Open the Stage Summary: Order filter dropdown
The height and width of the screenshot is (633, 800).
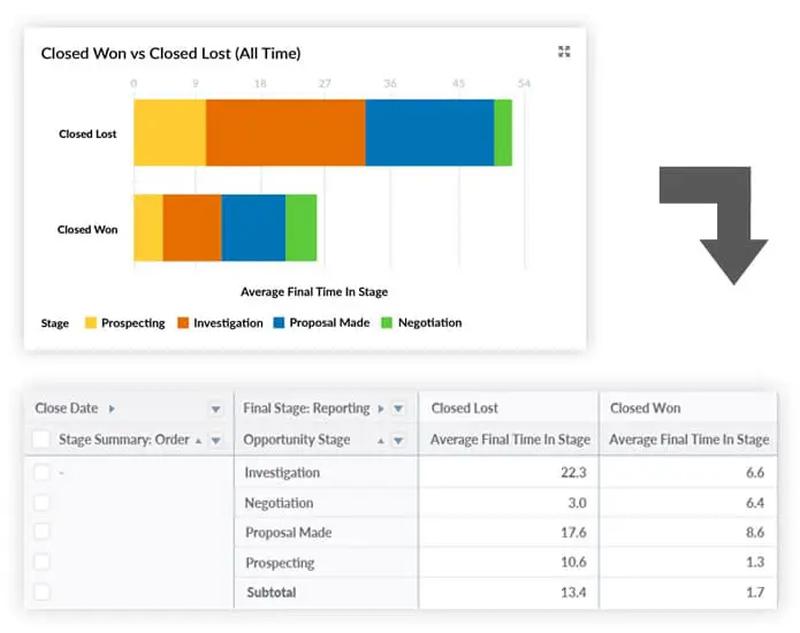(x=215, y=440)
